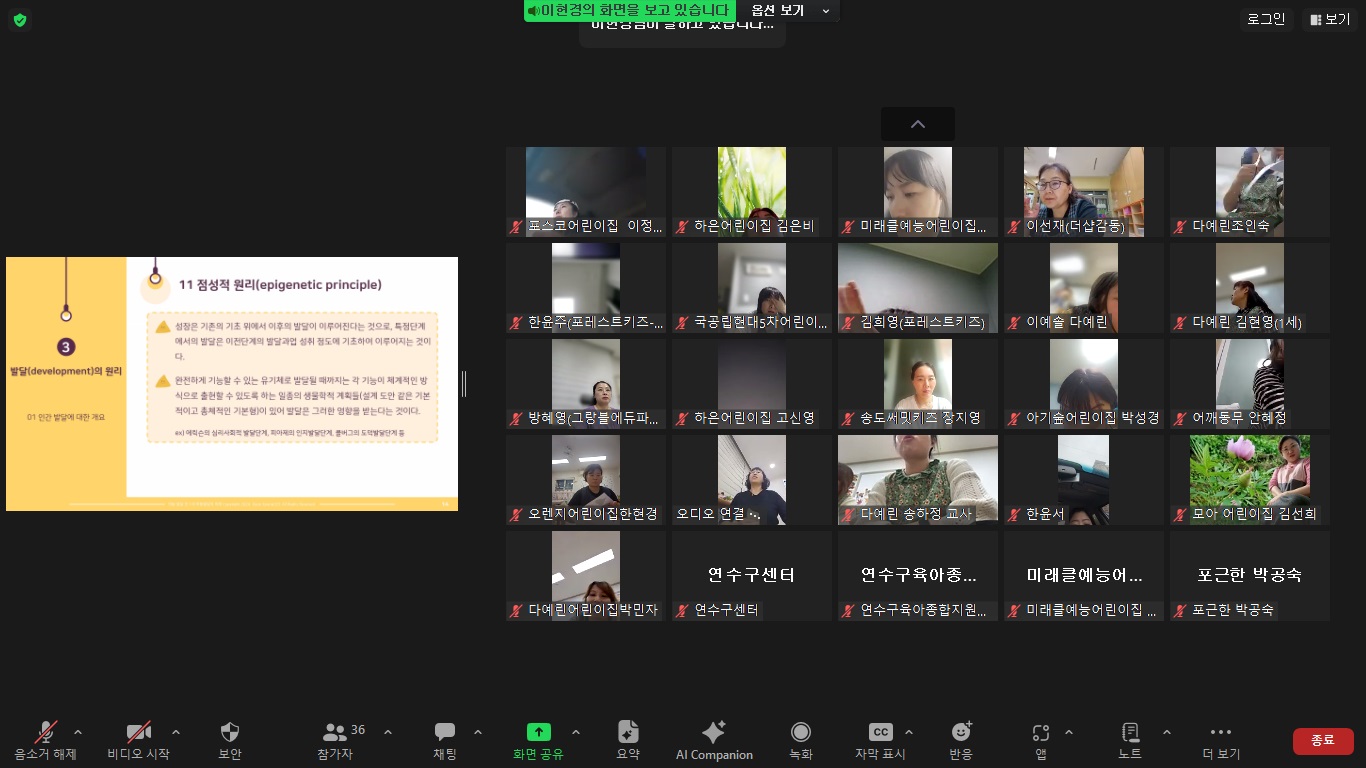This screenshot has height=768, width=1366.
Task: Select video tile of 하온어린이집 고신영
Action: 752,384
